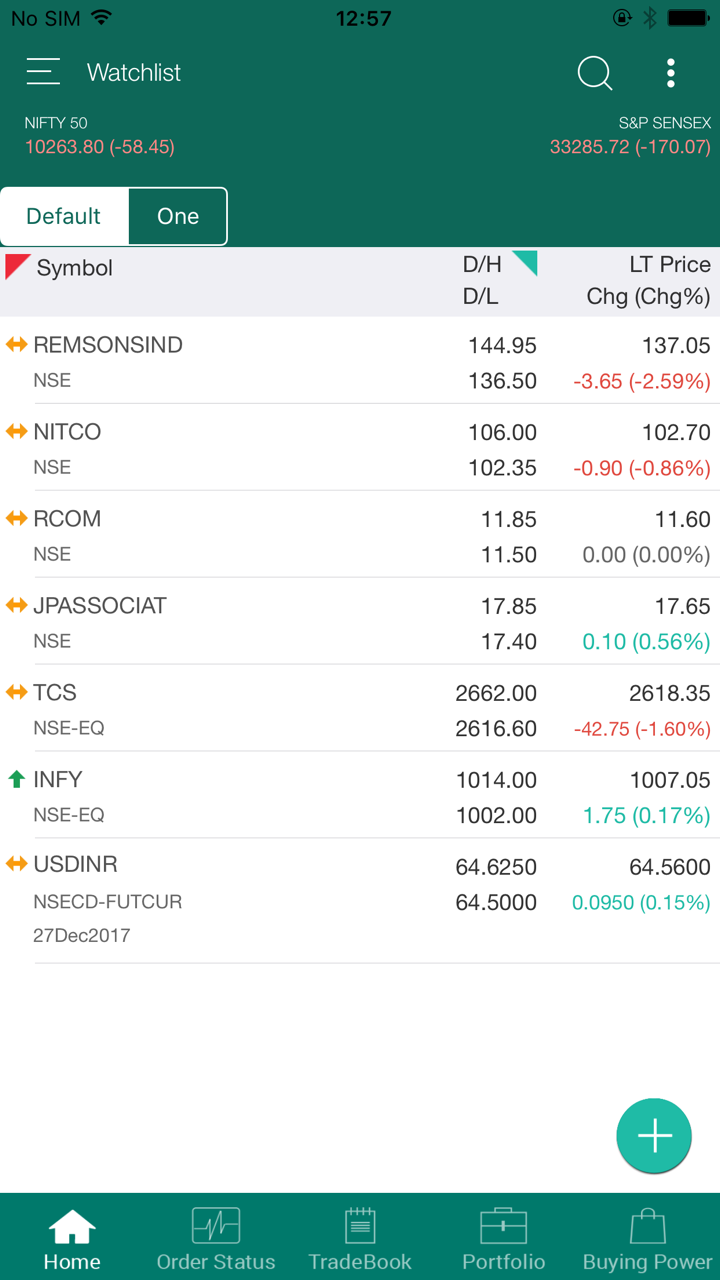Tap the green up arrow beside INFY
The height and width of the screenshot is (1280, 720).
16,779
